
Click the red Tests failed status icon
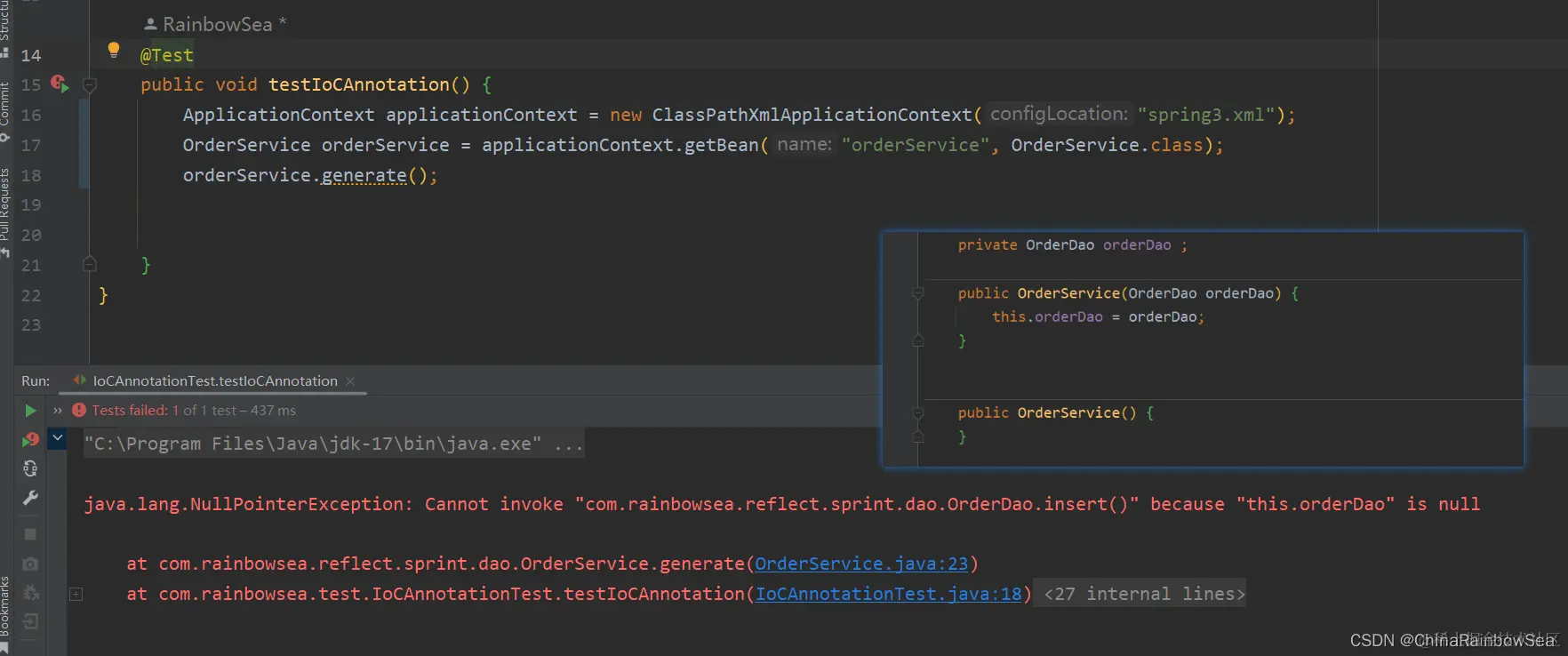79,411
